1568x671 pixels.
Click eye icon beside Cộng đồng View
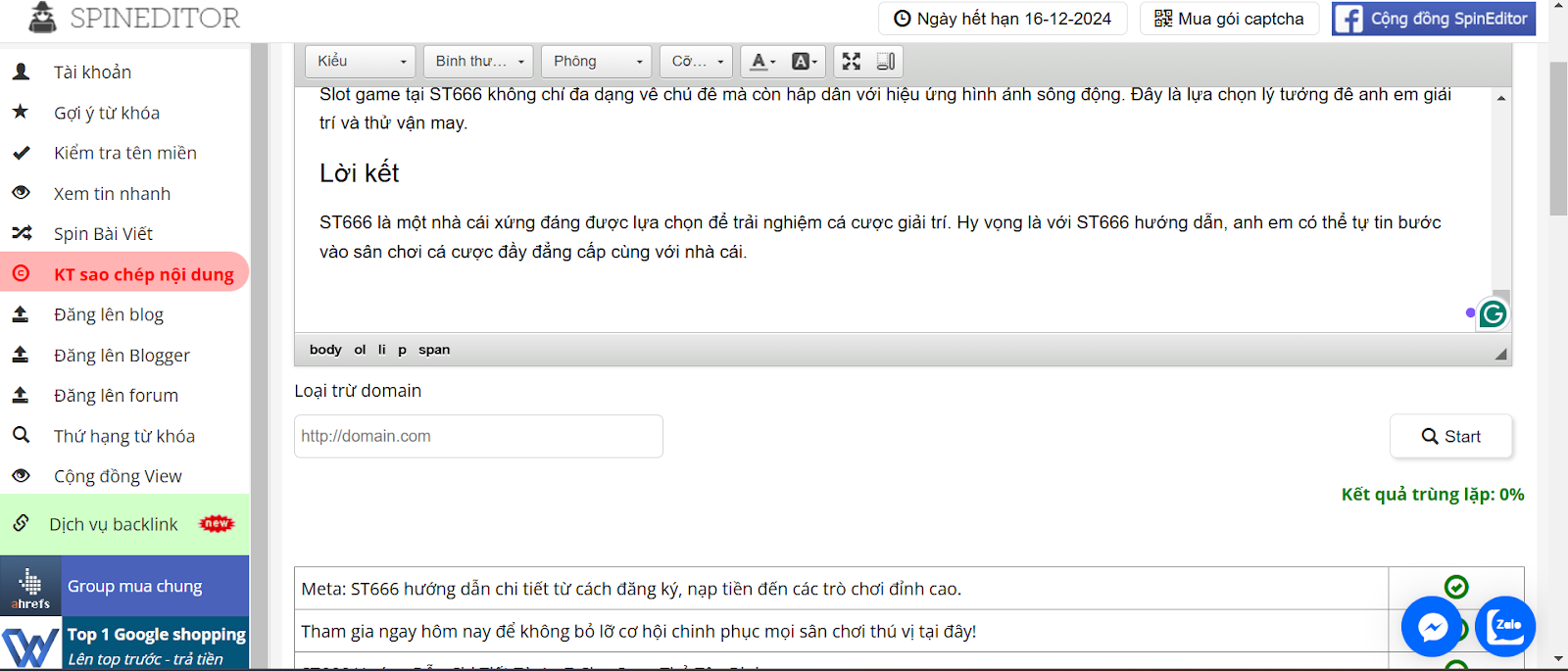tap(21, 476)
